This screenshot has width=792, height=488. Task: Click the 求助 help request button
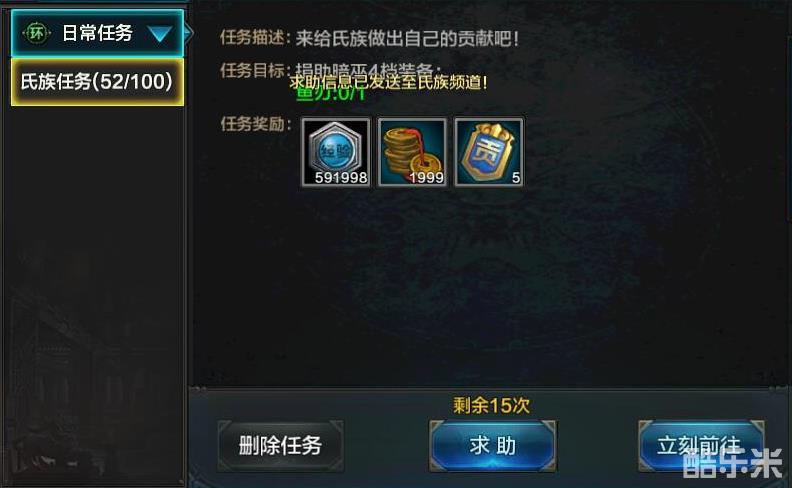click(x=492, y=446)
